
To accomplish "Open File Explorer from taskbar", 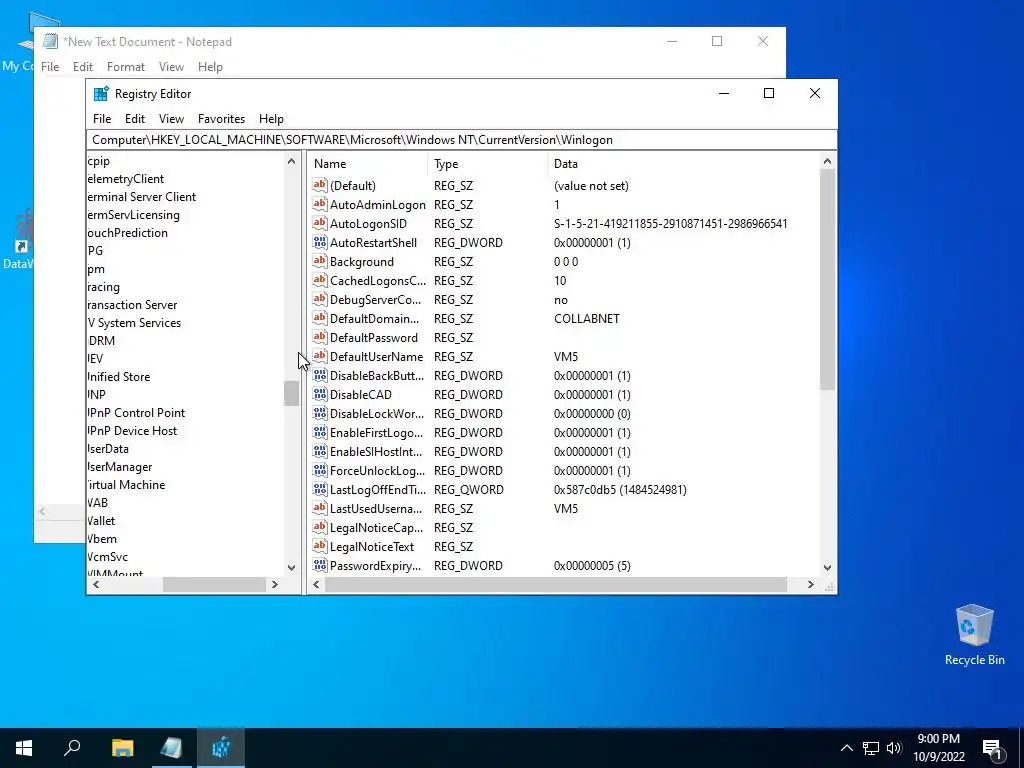I will 122,748.
